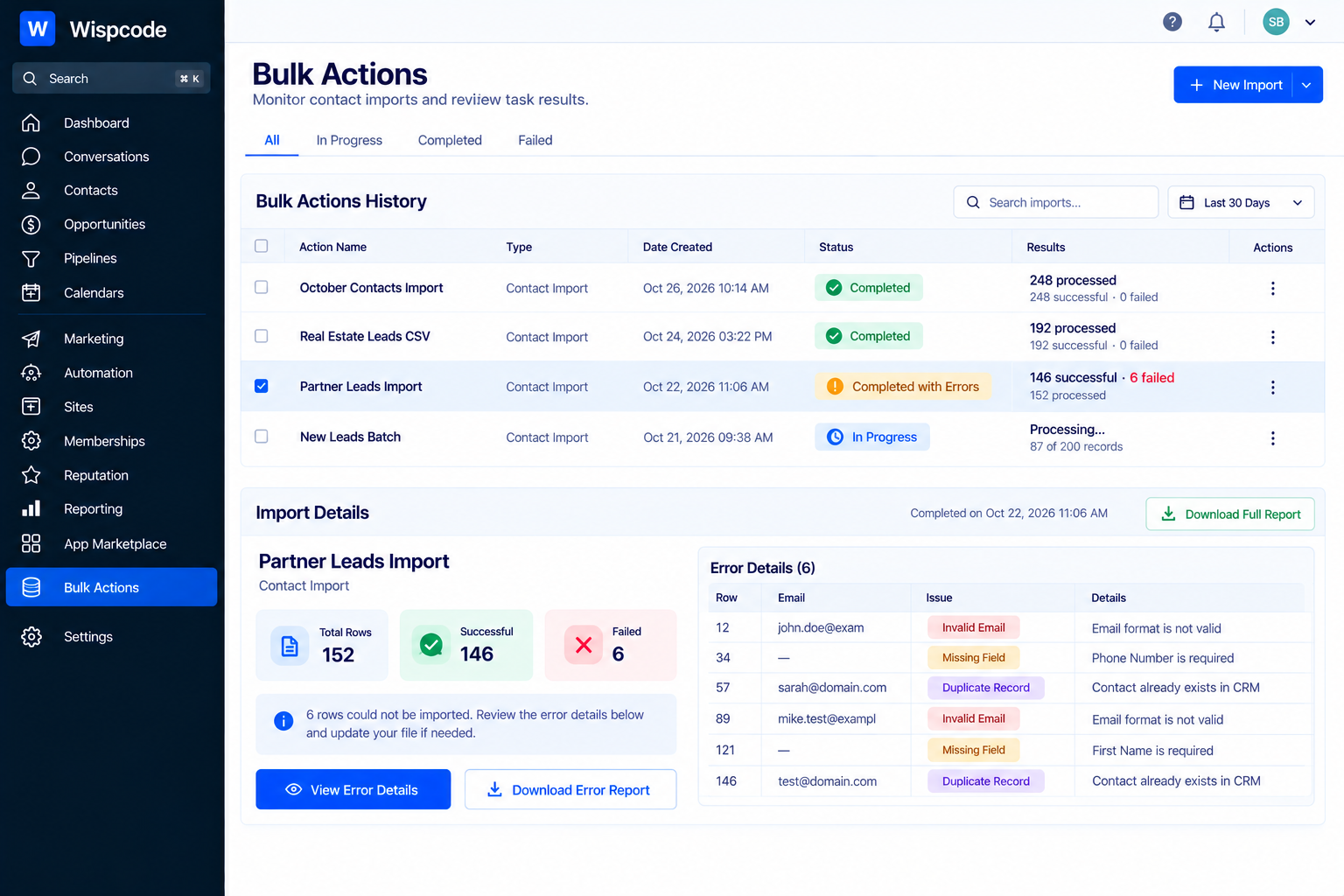
Task: Open notifications bell icon
Action: pos(1216,22)
